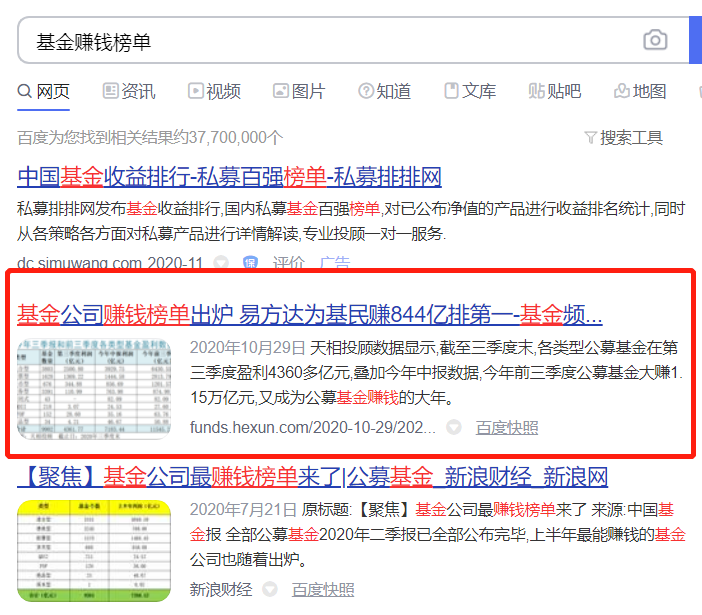This screenshot has height=615, width=702.
Task: Open the 视频 tab
Action: click(x=214, y=92)
